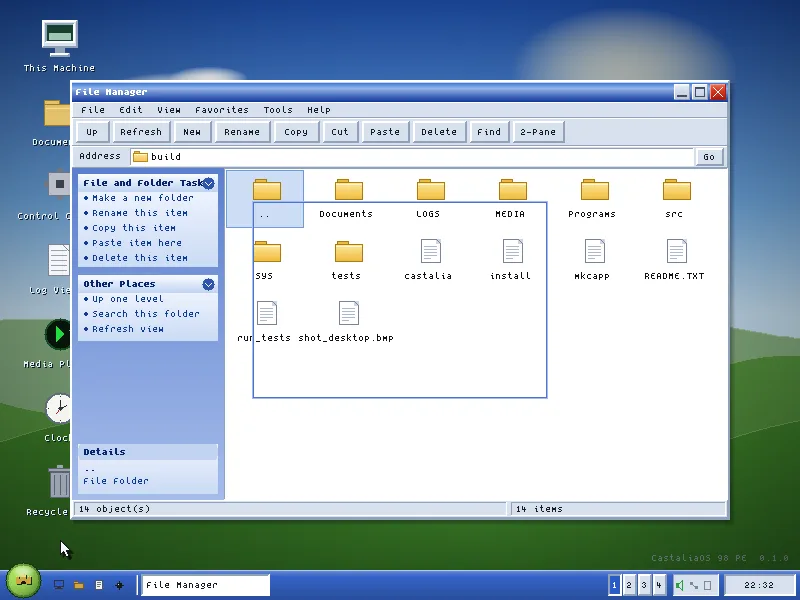Open the Edit menu
This screenshot has height=600, width=800.
131,110
